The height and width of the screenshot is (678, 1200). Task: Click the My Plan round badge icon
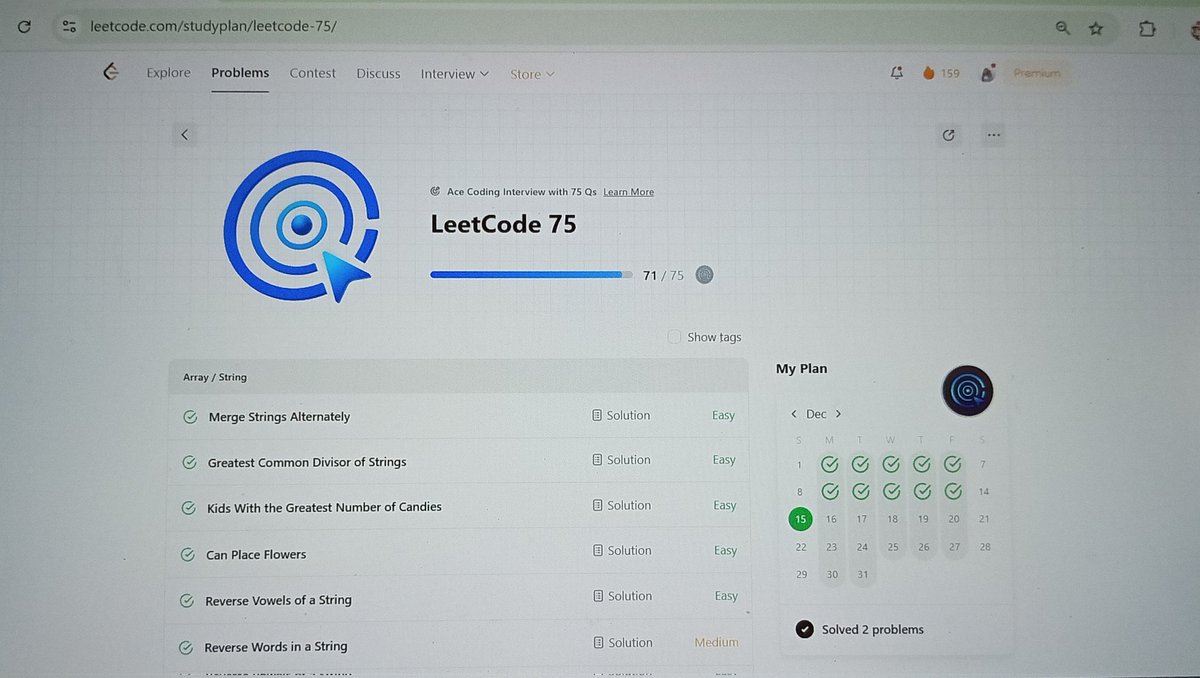pos(967,391)
